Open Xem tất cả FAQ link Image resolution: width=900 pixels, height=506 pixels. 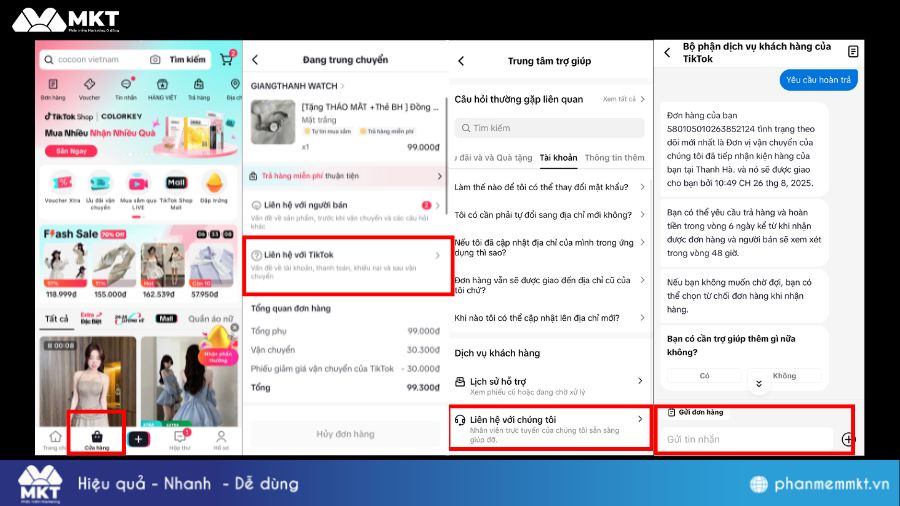point(623,99)
